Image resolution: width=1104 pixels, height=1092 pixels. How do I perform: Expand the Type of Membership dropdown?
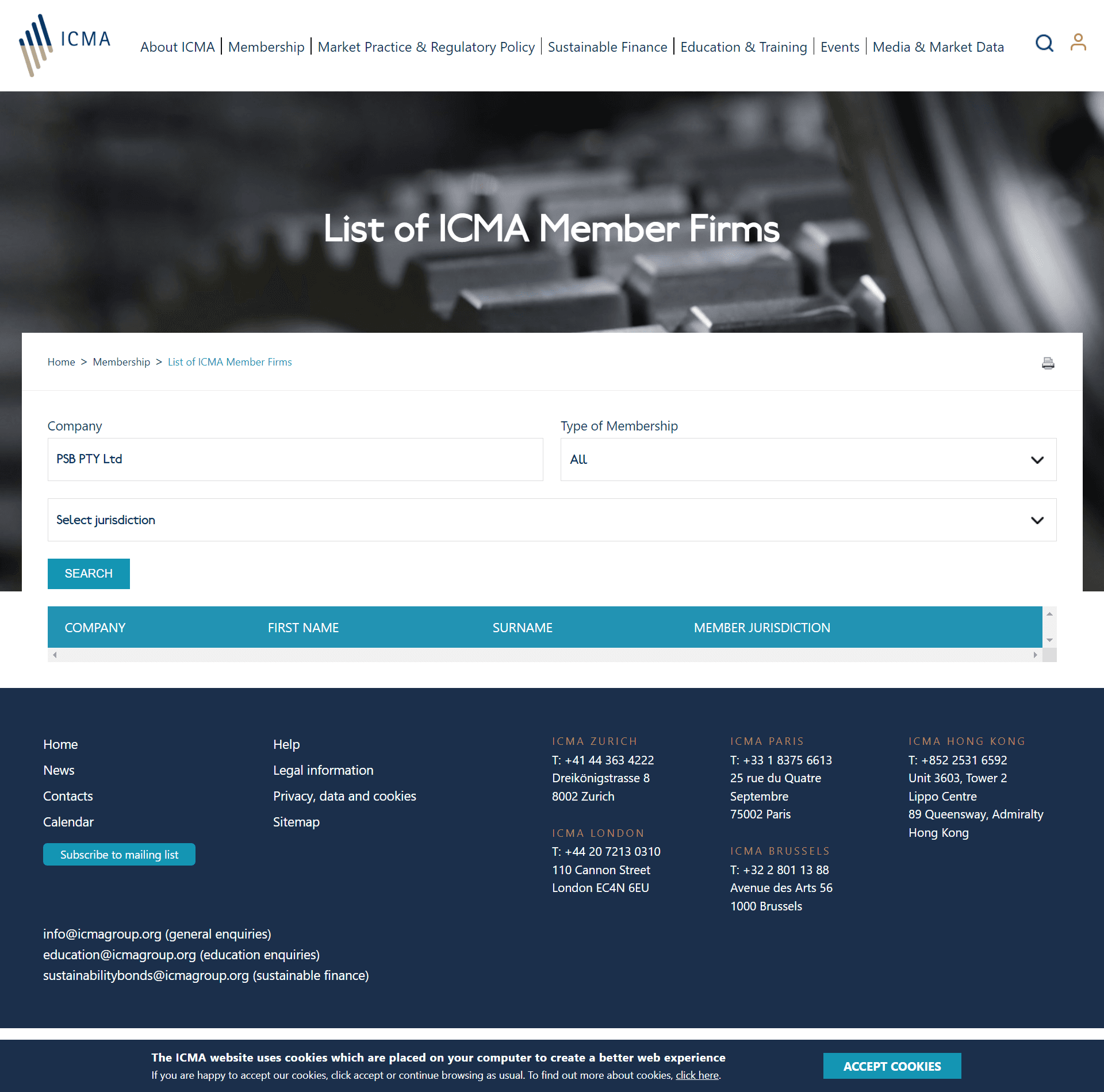pos(808,459)
